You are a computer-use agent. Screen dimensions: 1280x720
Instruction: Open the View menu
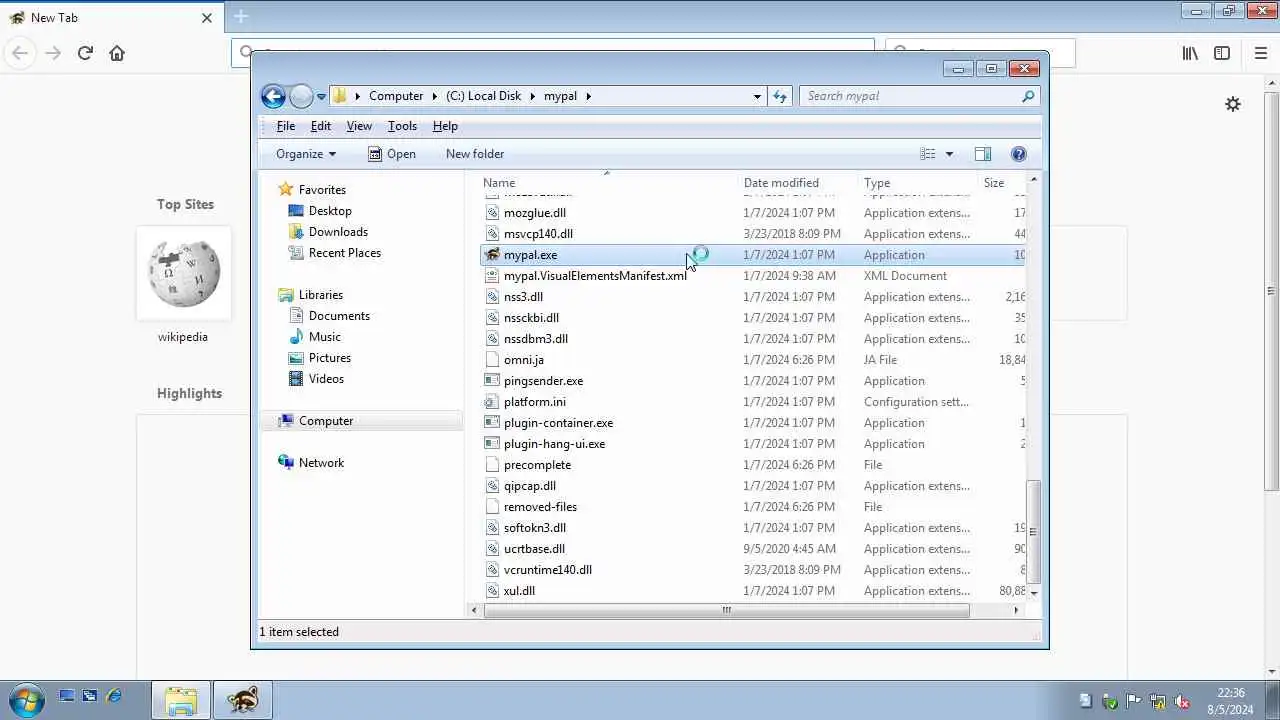pos(359,126)
